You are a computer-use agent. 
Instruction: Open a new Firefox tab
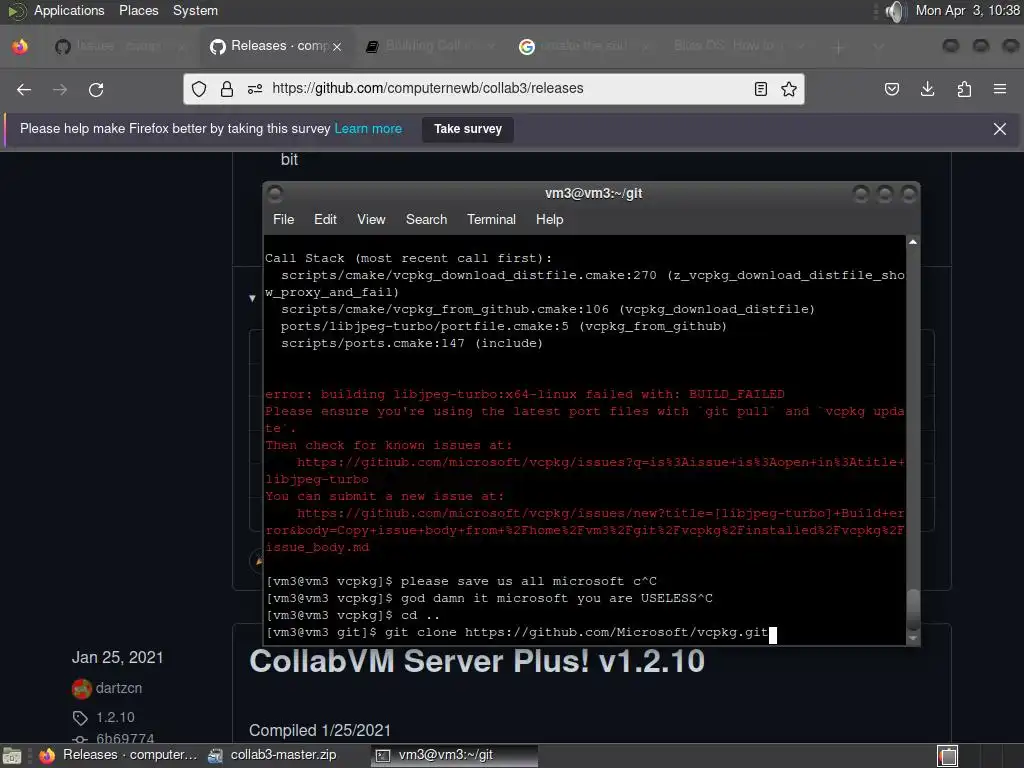click(x=839, y=46)
